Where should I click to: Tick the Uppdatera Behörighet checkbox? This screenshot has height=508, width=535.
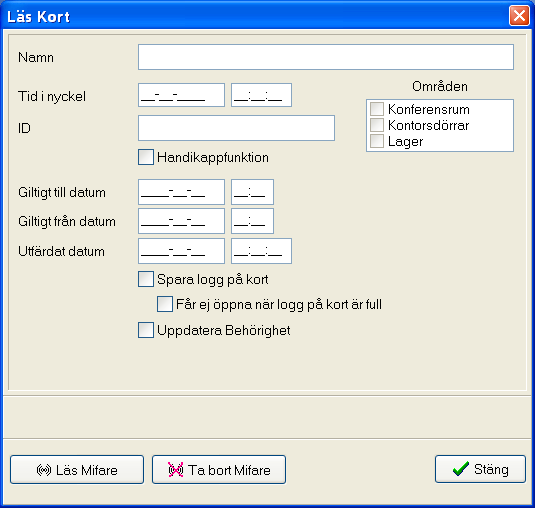(146, 330)
